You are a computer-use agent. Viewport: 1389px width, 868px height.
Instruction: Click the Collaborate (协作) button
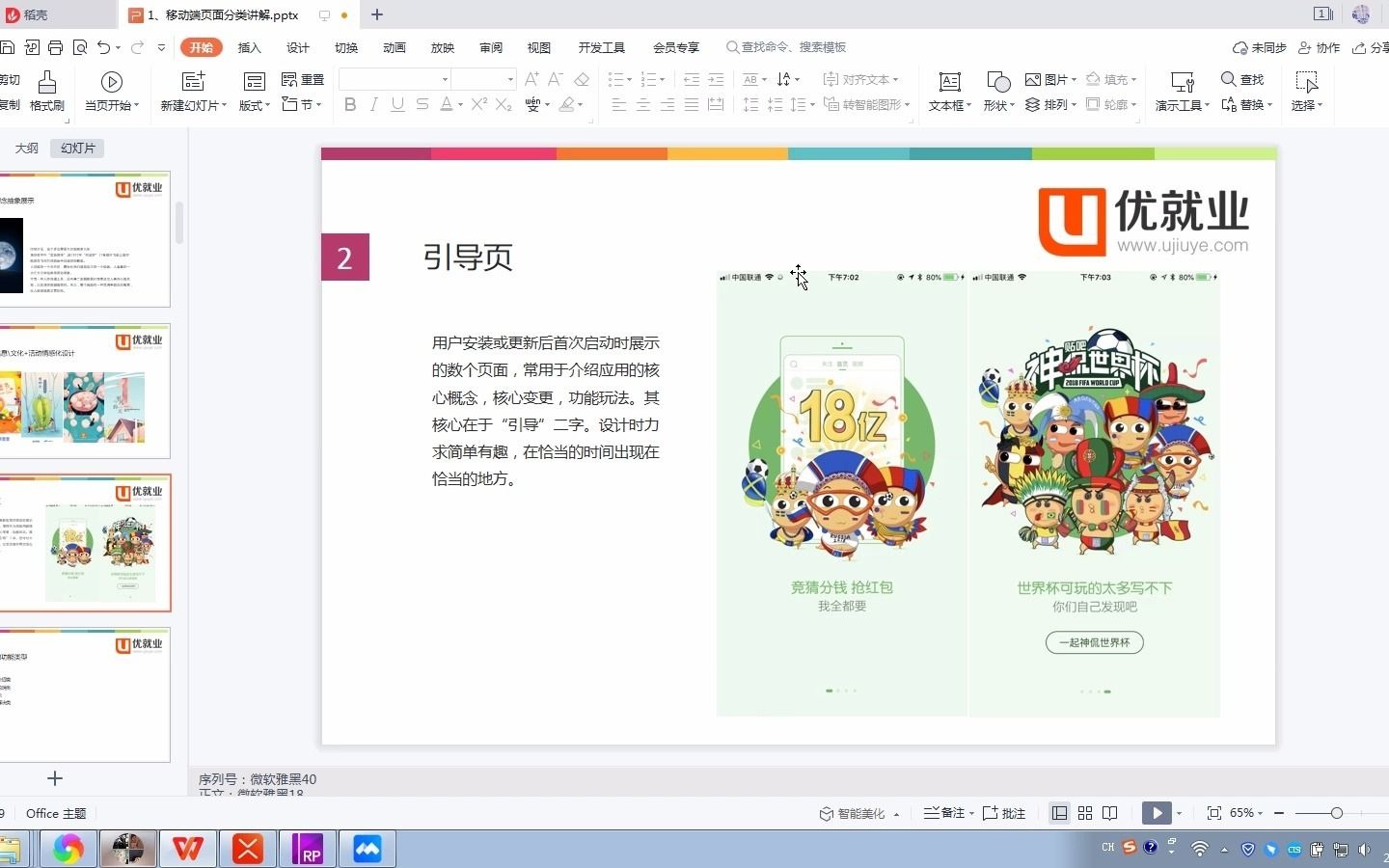point(1320,47)
